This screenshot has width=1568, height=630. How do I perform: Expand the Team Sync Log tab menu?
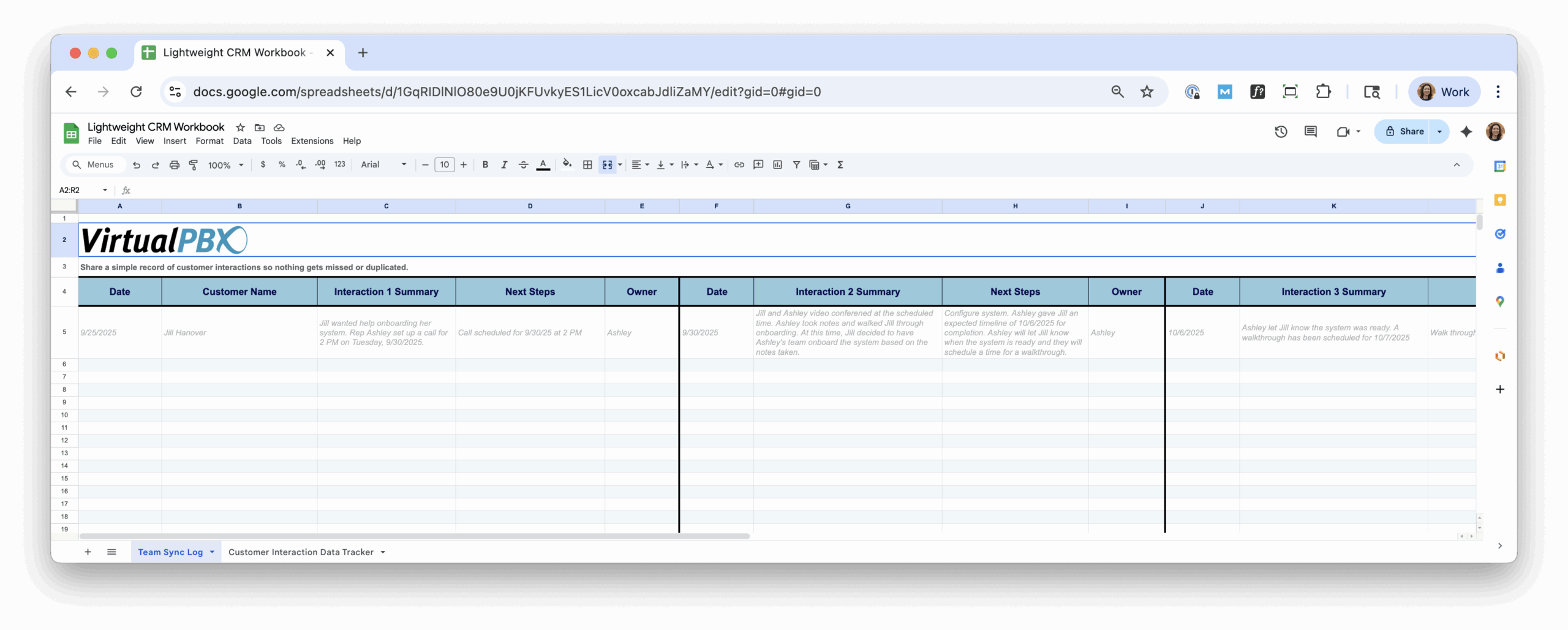pyautogui.click(x=212, y=552)
